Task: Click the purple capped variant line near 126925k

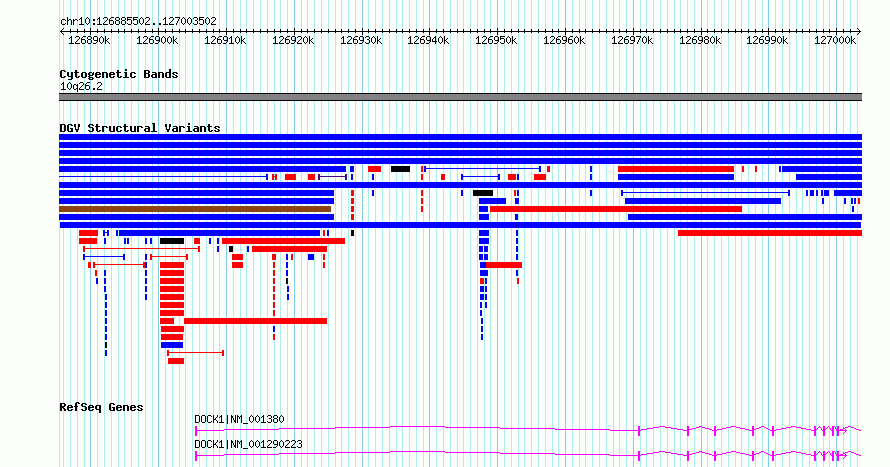Action: [x=333, y=177]
